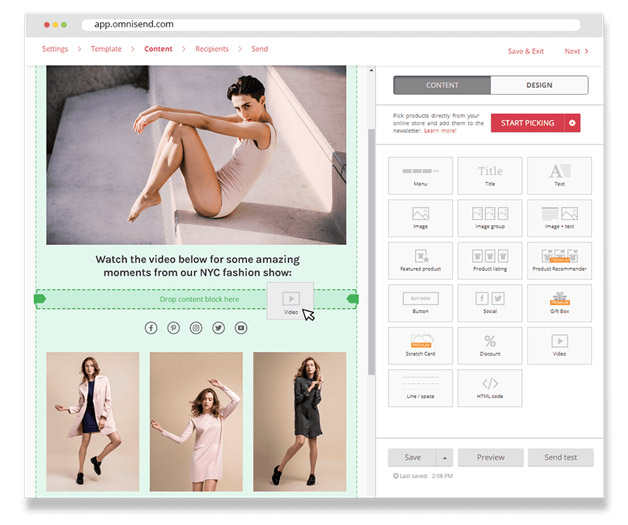Pick the Button content block
The image size is (628, 525).
coord(420,303)
